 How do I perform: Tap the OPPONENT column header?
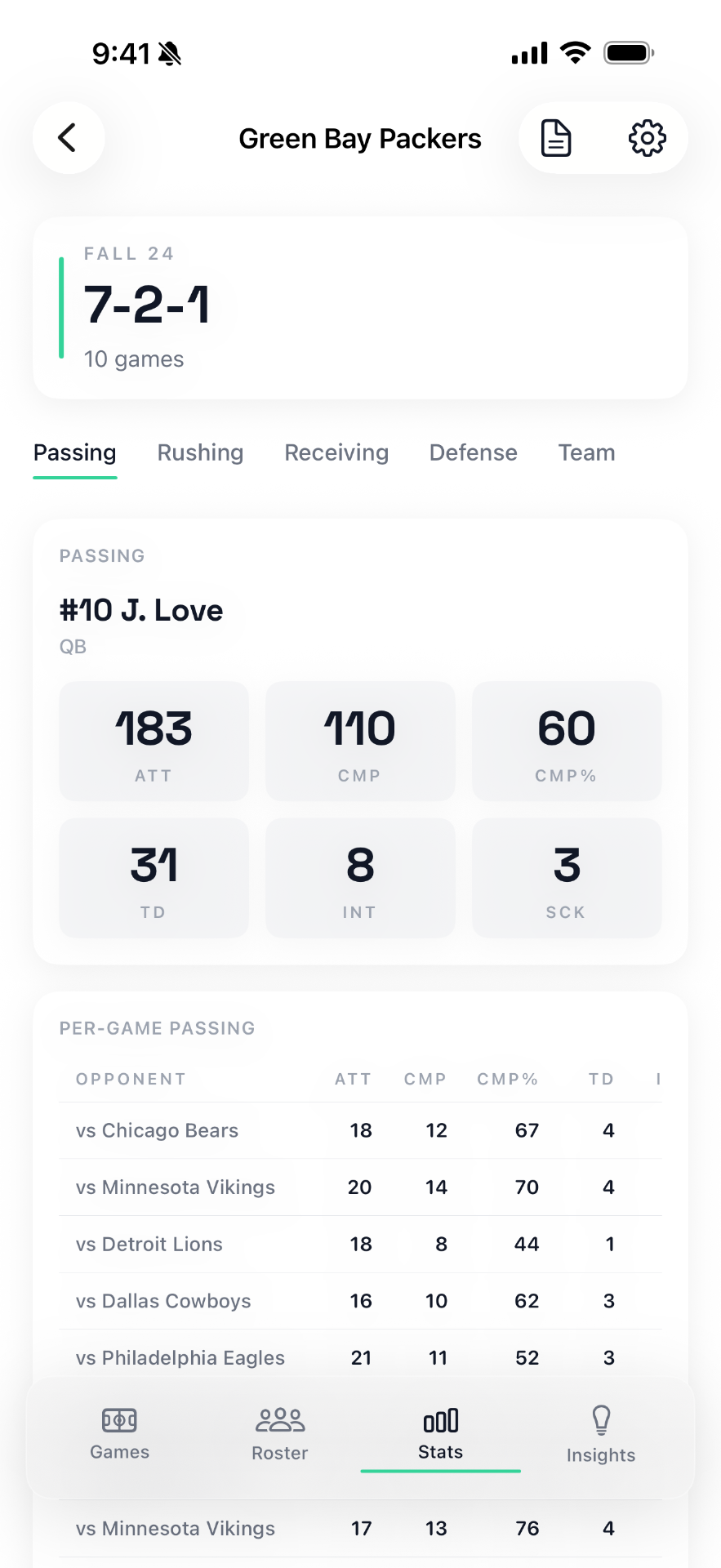130,1079
